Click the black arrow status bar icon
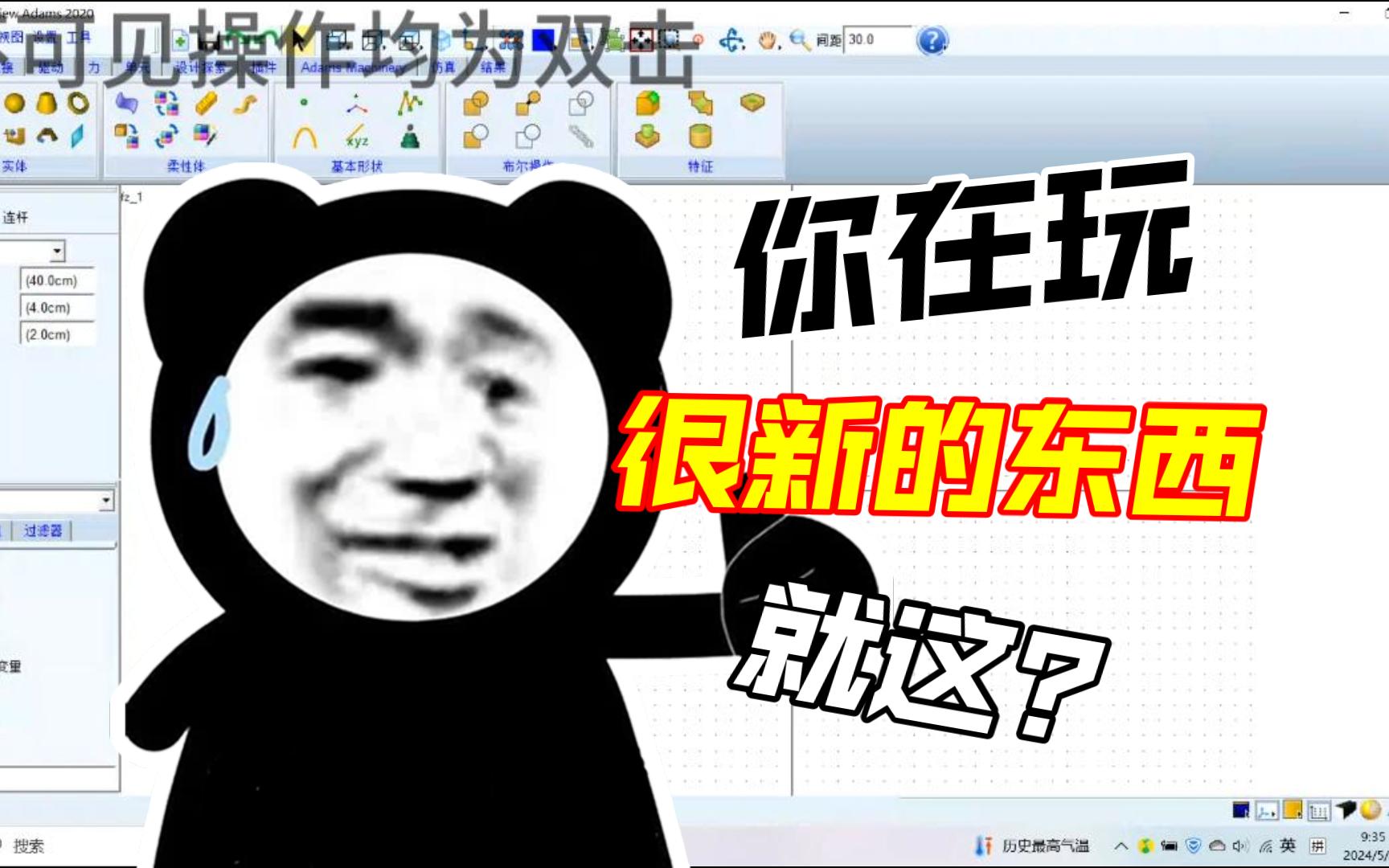This screenshot has height=868, width=1389. [x=1346, y=810]
